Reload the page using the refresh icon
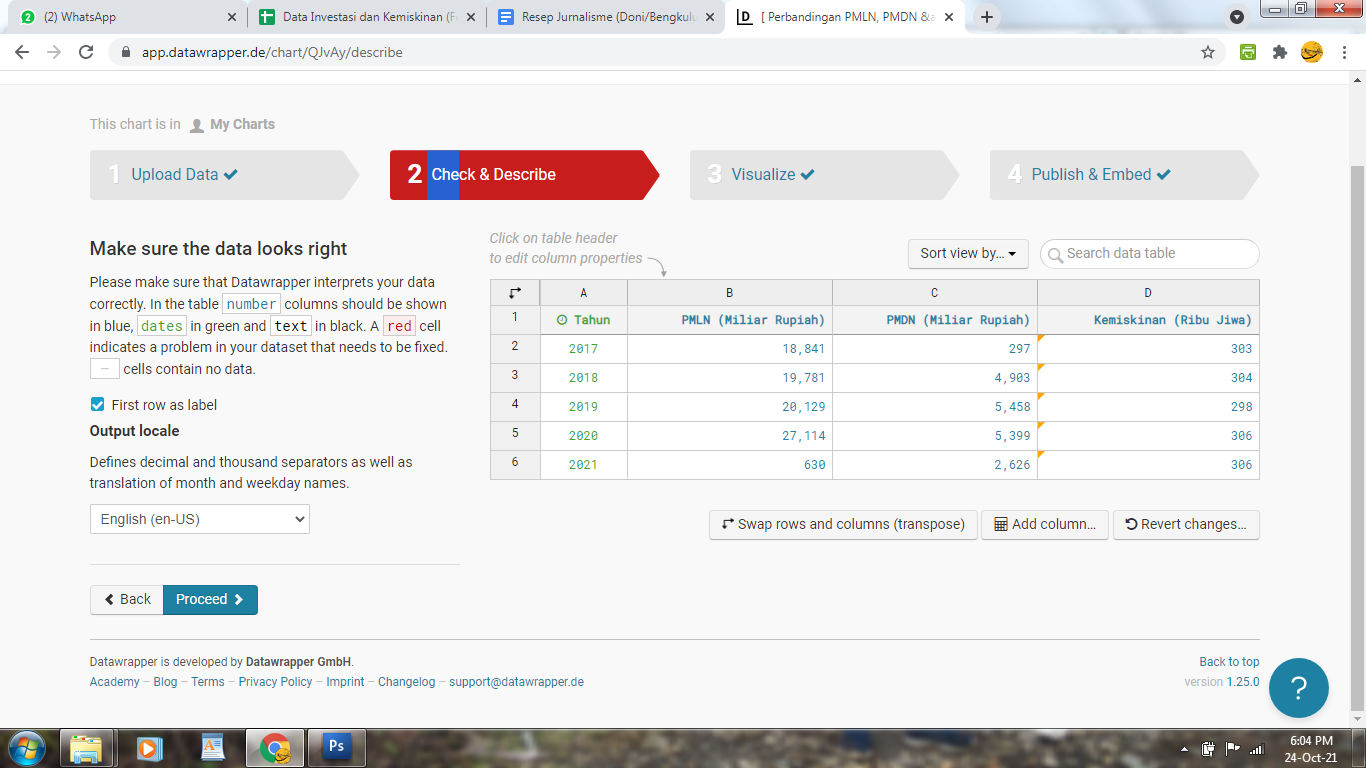This screenshot has width=1366, height=768. (86, 52)
